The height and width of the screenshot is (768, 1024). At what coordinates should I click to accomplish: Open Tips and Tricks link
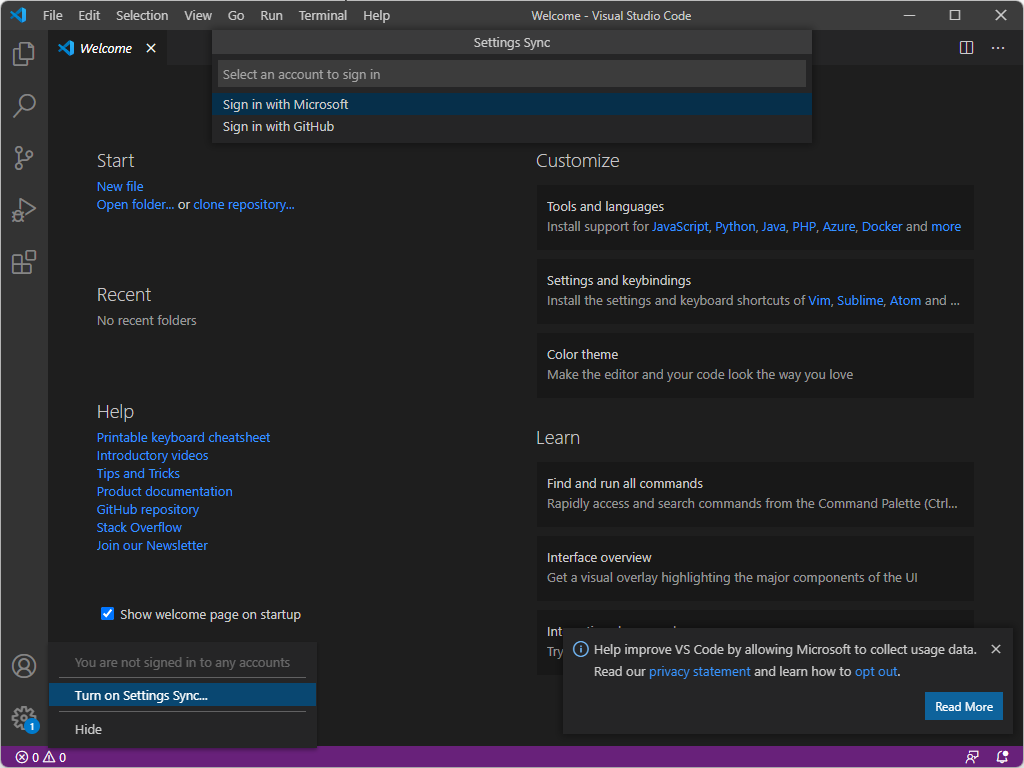coord(138,473)
